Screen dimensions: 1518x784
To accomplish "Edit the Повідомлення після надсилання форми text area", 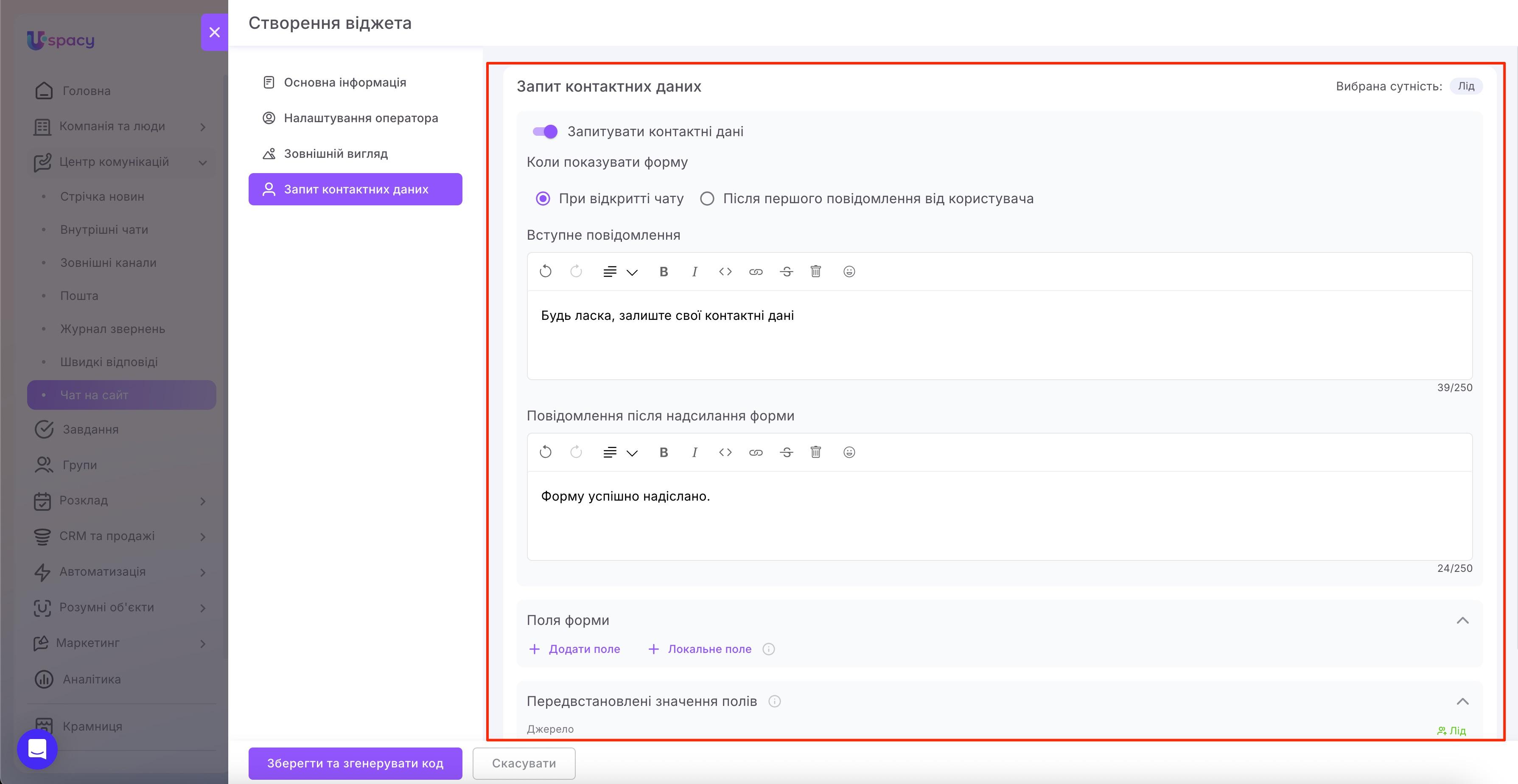I will (1000, 515).
